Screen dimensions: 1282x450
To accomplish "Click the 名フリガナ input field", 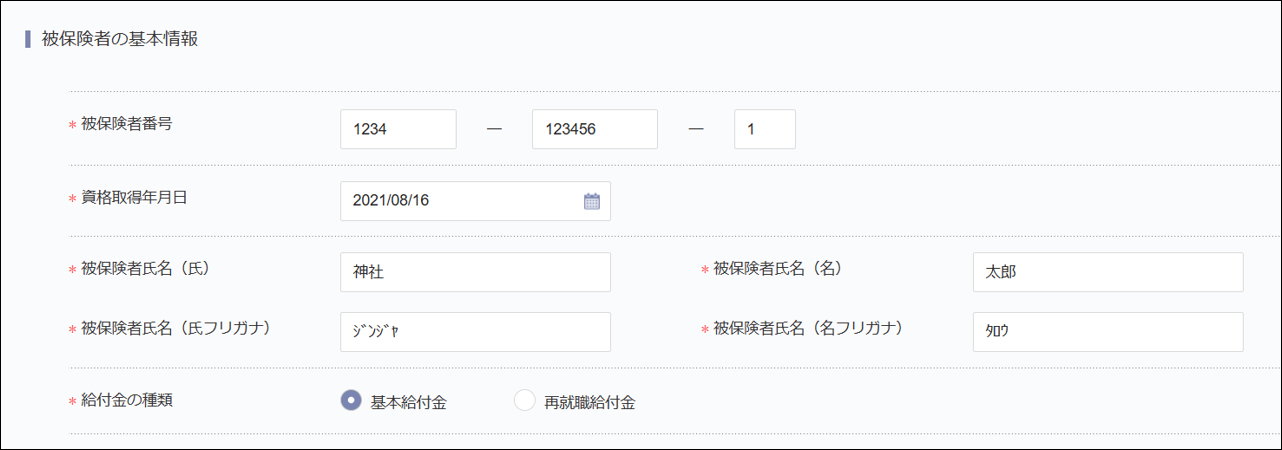I will click(1107, 332).
